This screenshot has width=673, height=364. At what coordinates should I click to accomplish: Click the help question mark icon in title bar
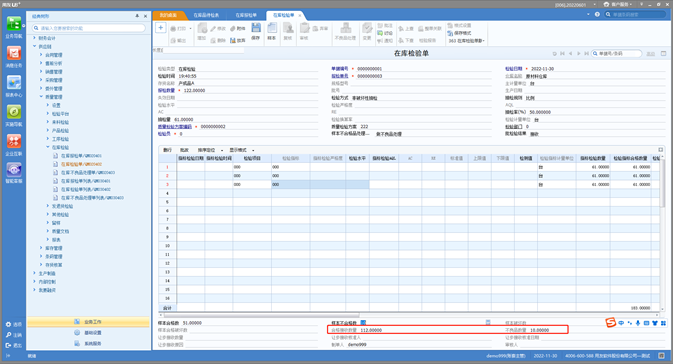(x=597, y=14)
